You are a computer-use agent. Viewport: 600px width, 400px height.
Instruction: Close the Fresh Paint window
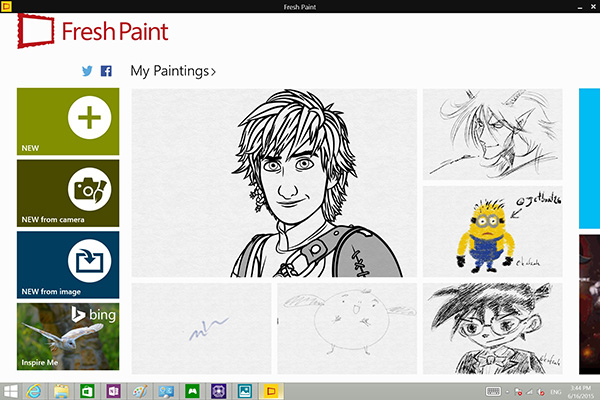(x=593, y=7)
